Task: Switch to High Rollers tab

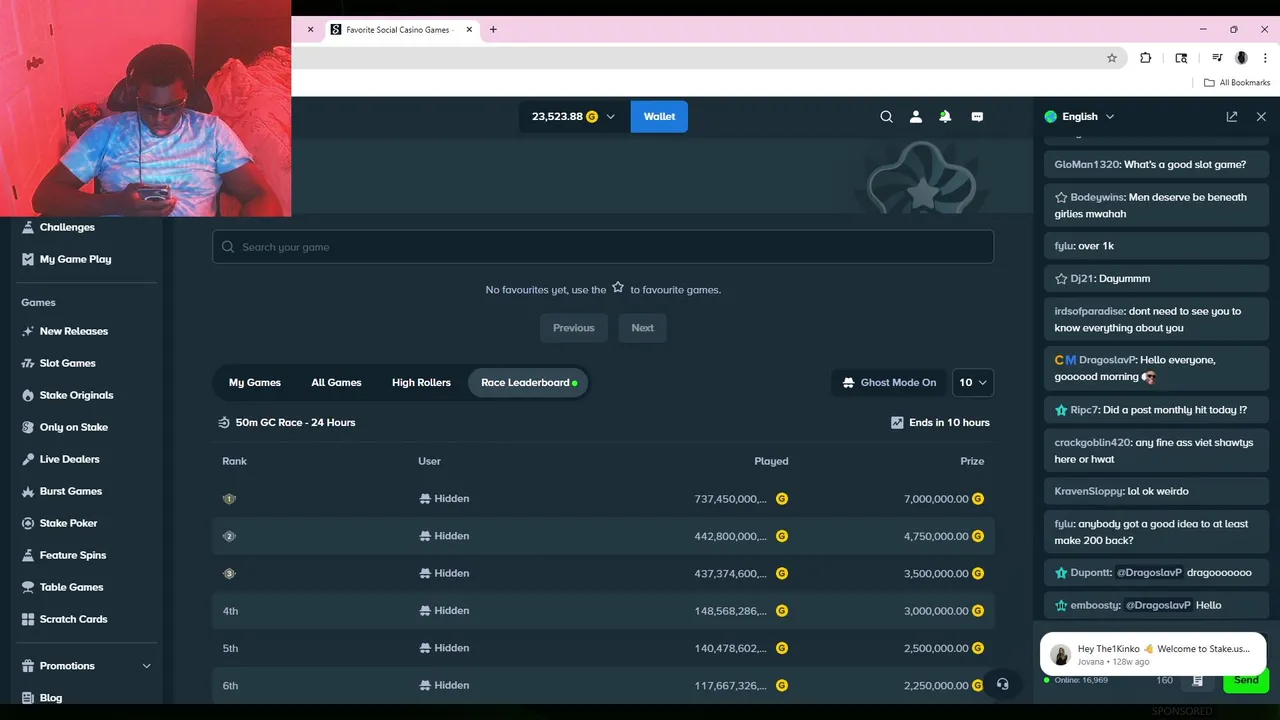Action: point(421,383)
